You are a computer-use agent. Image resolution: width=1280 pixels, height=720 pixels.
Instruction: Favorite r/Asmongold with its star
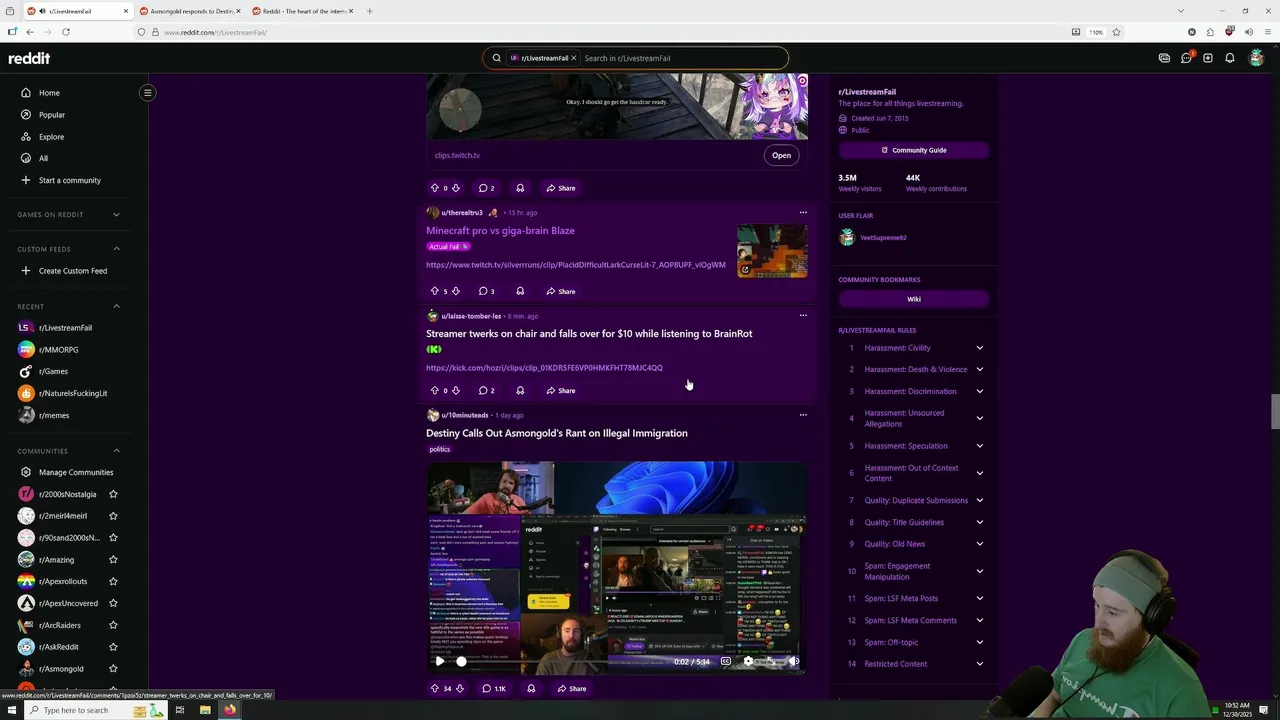click(113, 669)
